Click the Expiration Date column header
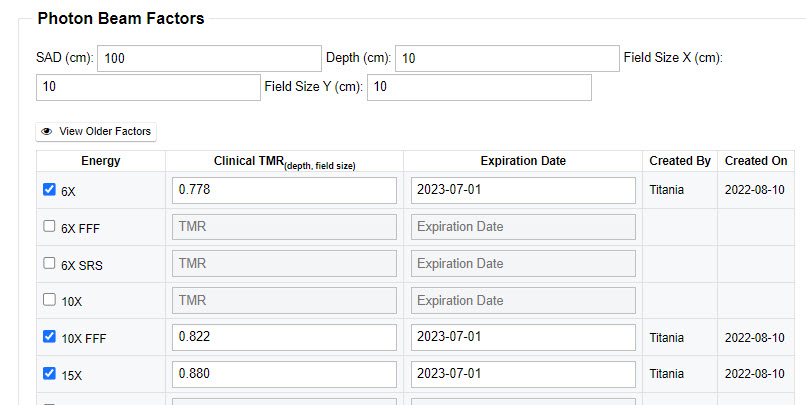806x405 pixels. pyautogui.click(x=523, y=161)
